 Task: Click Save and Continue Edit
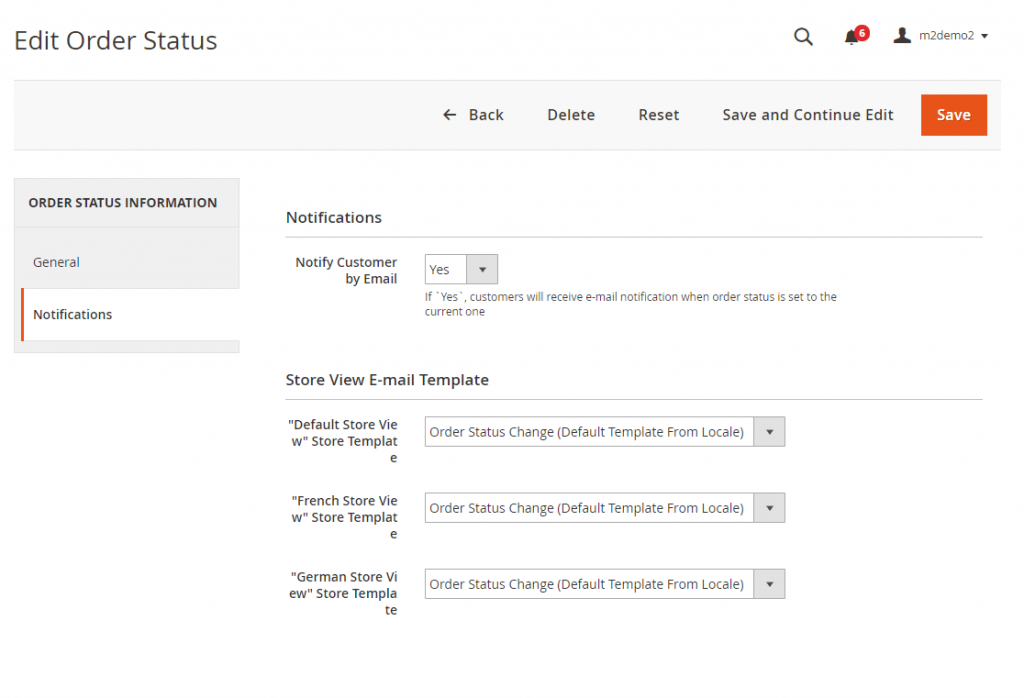[807, 114]
